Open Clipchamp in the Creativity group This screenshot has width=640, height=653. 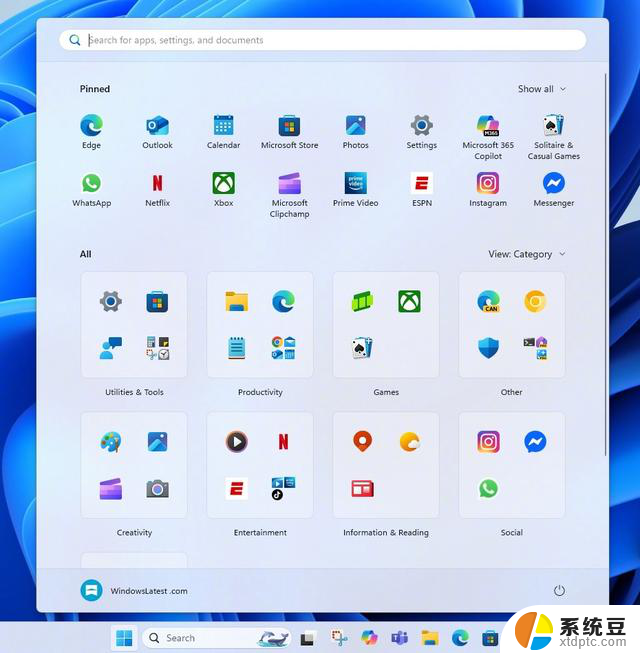110,489
